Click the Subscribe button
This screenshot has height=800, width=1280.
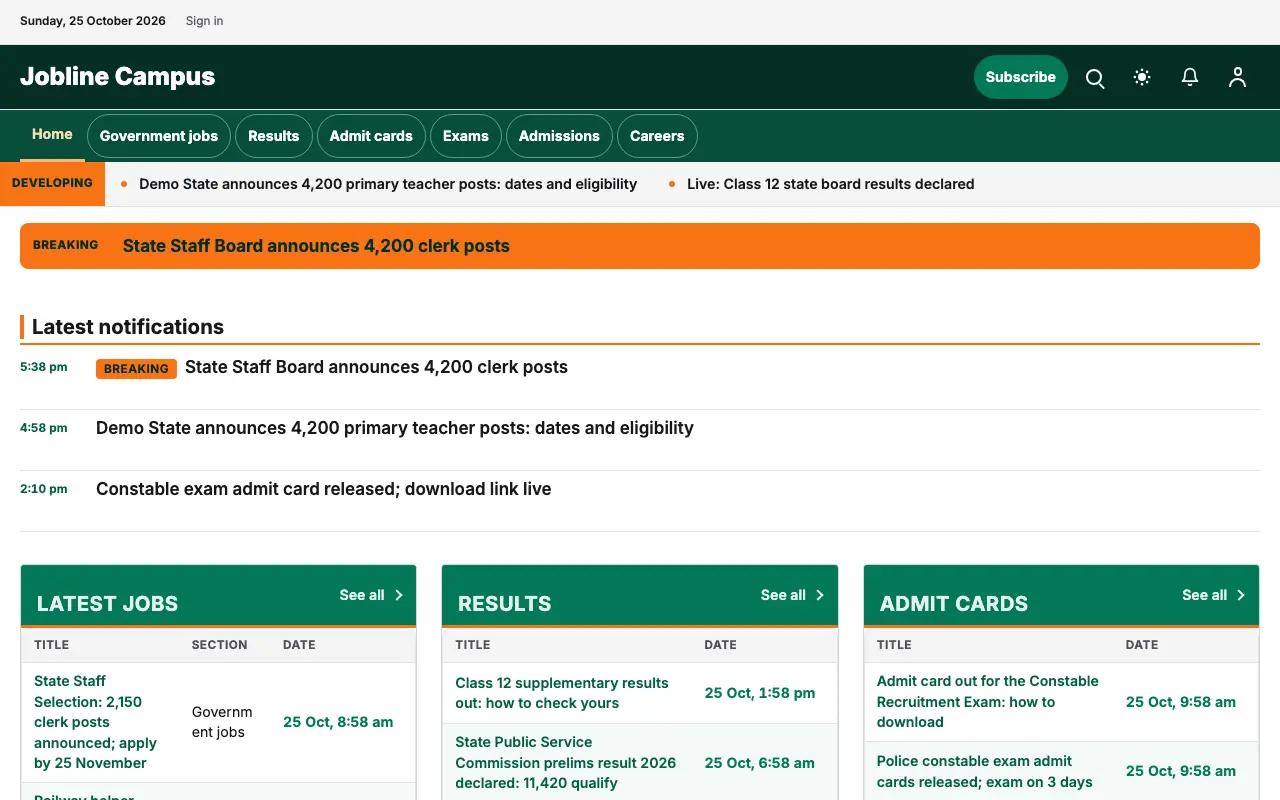pyautogui.click(x=1020, y=77)
